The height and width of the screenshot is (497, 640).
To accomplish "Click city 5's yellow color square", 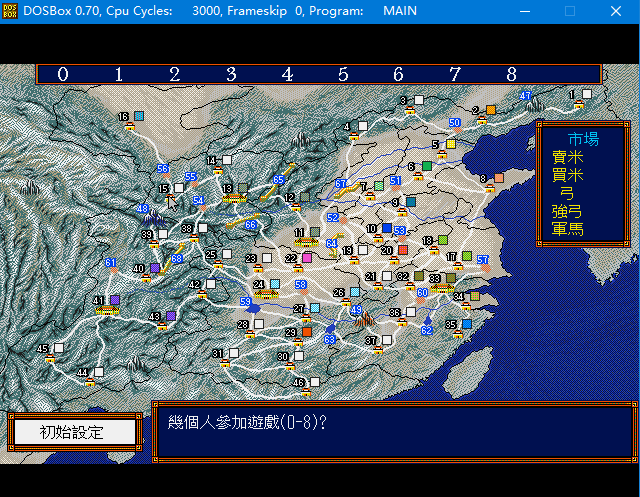I will [451, 144].
